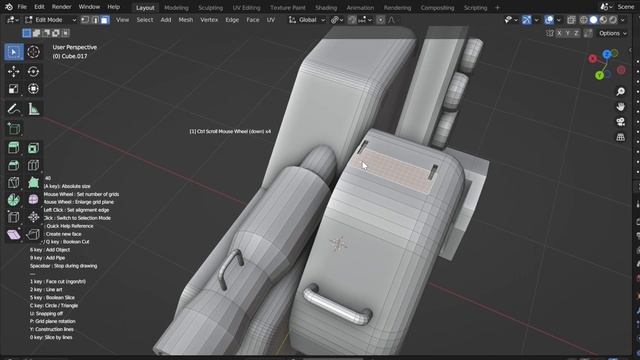Open snapping options dropdown
Viewport: 640px width, 360px height.
pos(364,20)
